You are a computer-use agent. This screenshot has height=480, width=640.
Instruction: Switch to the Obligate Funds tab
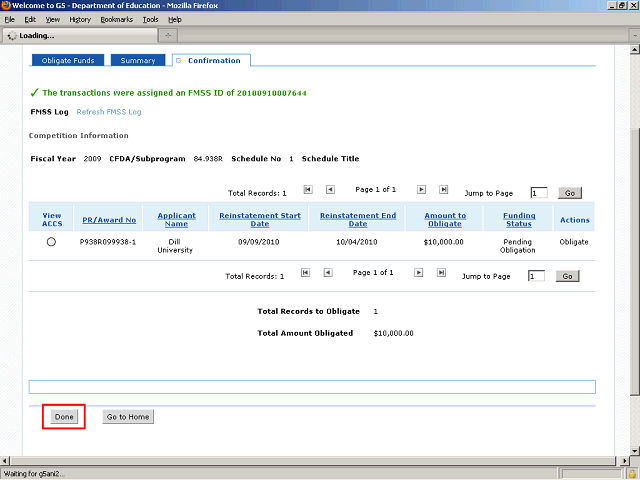(68, 60)
